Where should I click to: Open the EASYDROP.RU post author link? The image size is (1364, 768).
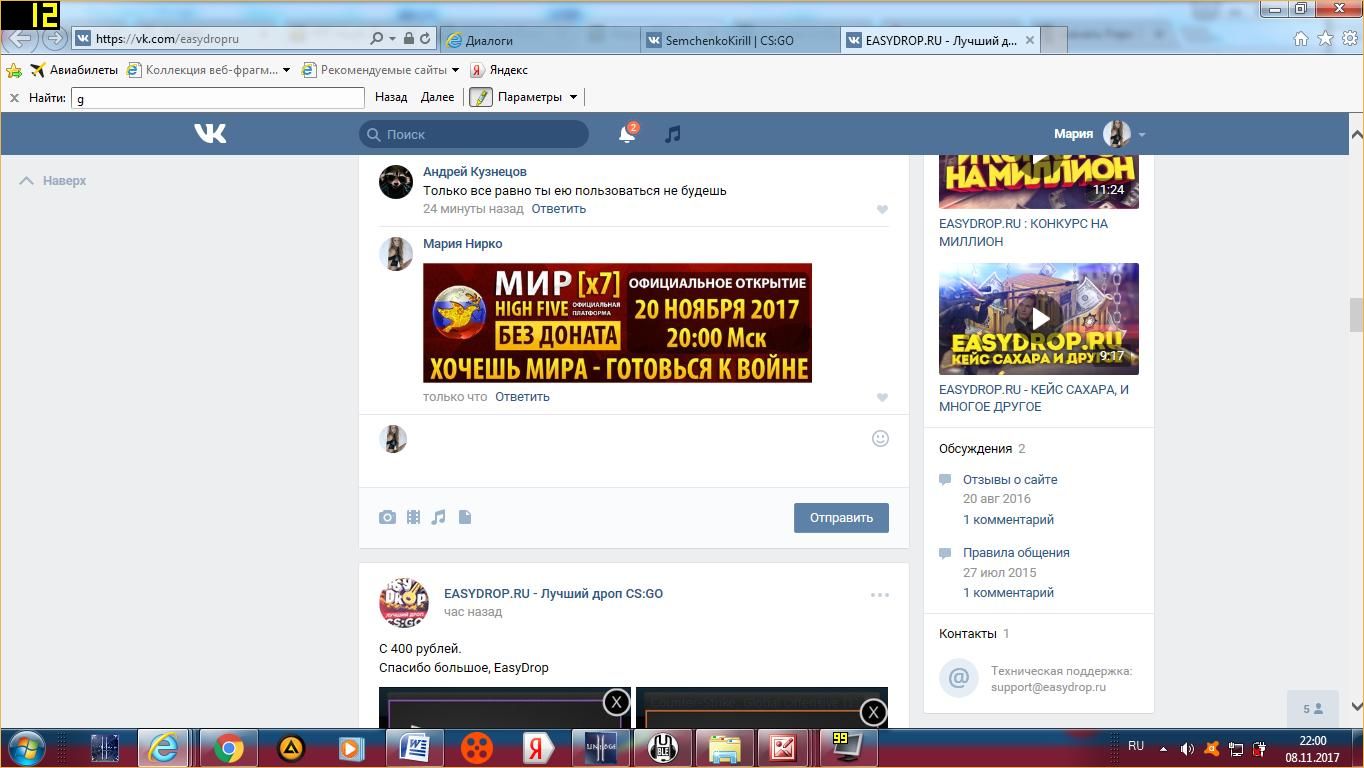[553, 594]
